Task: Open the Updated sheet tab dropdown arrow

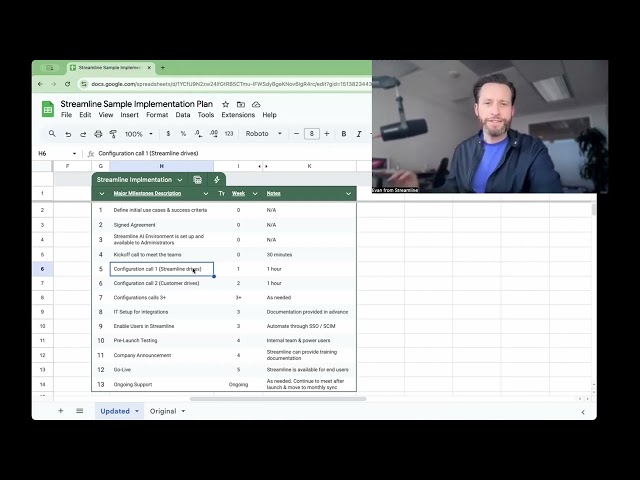Action: (x=137, y=411)
